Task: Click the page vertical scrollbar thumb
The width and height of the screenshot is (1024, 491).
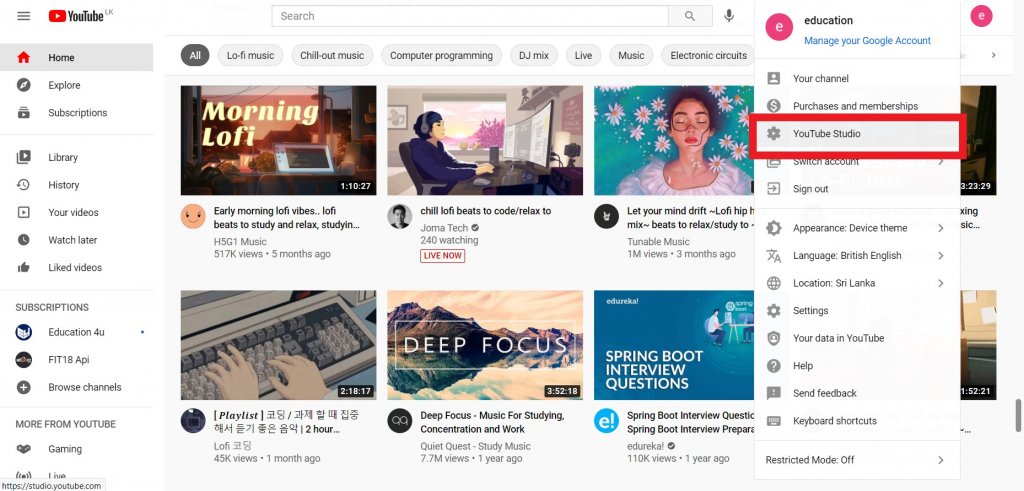Action: tap(1017, 413)
